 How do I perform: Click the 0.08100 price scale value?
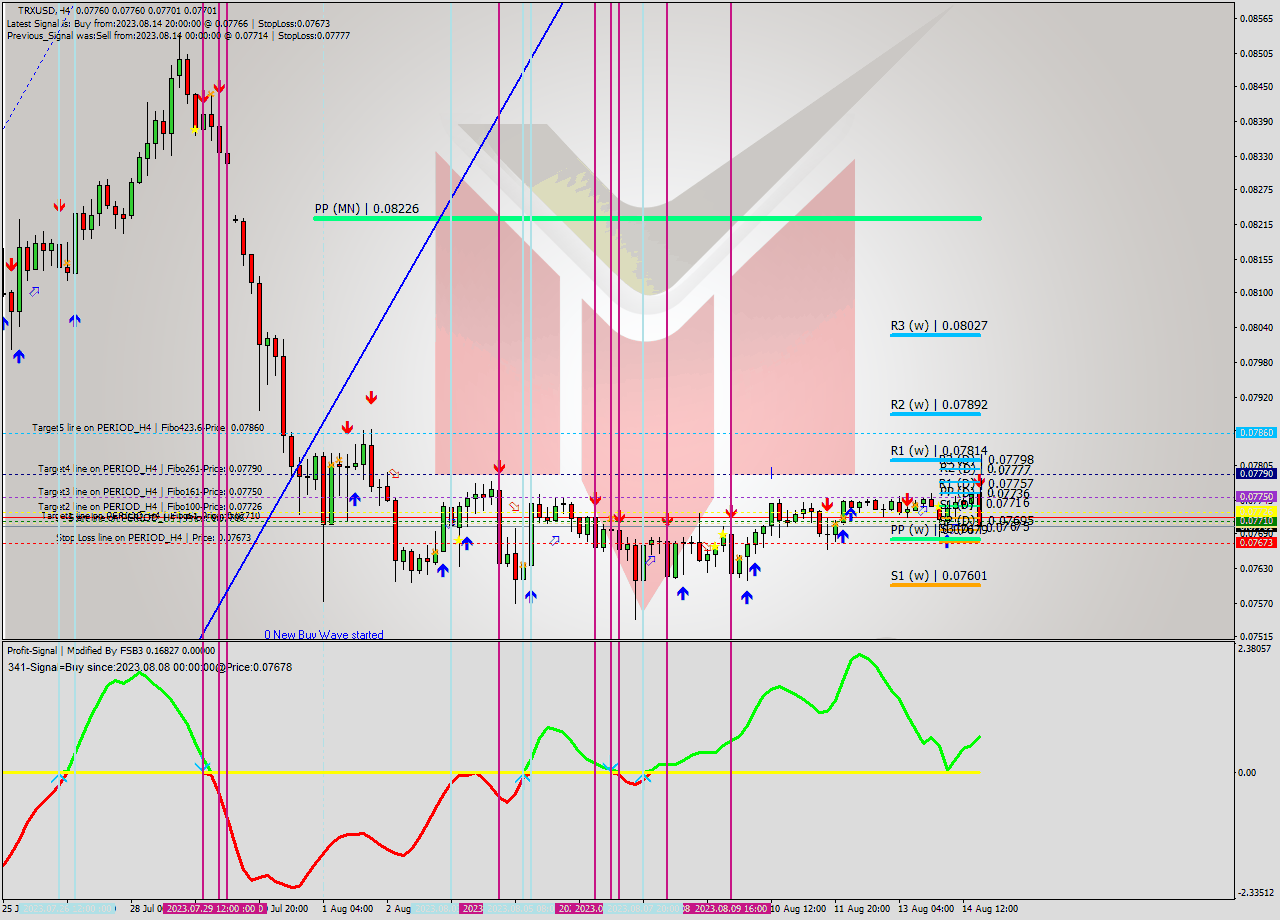(1256, 293)
